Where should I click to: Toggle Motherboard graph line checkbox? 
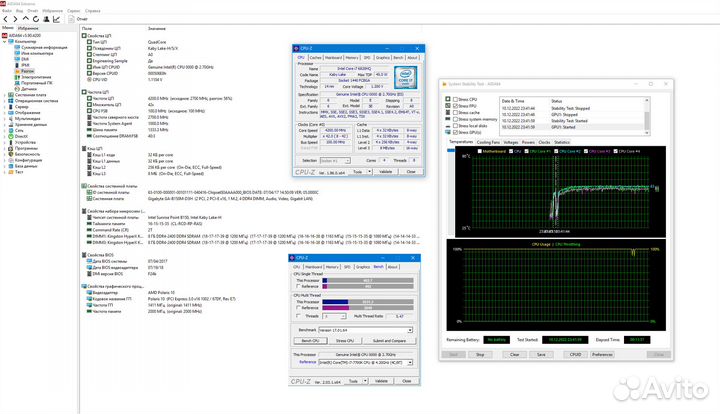click(x=479, y=151)
